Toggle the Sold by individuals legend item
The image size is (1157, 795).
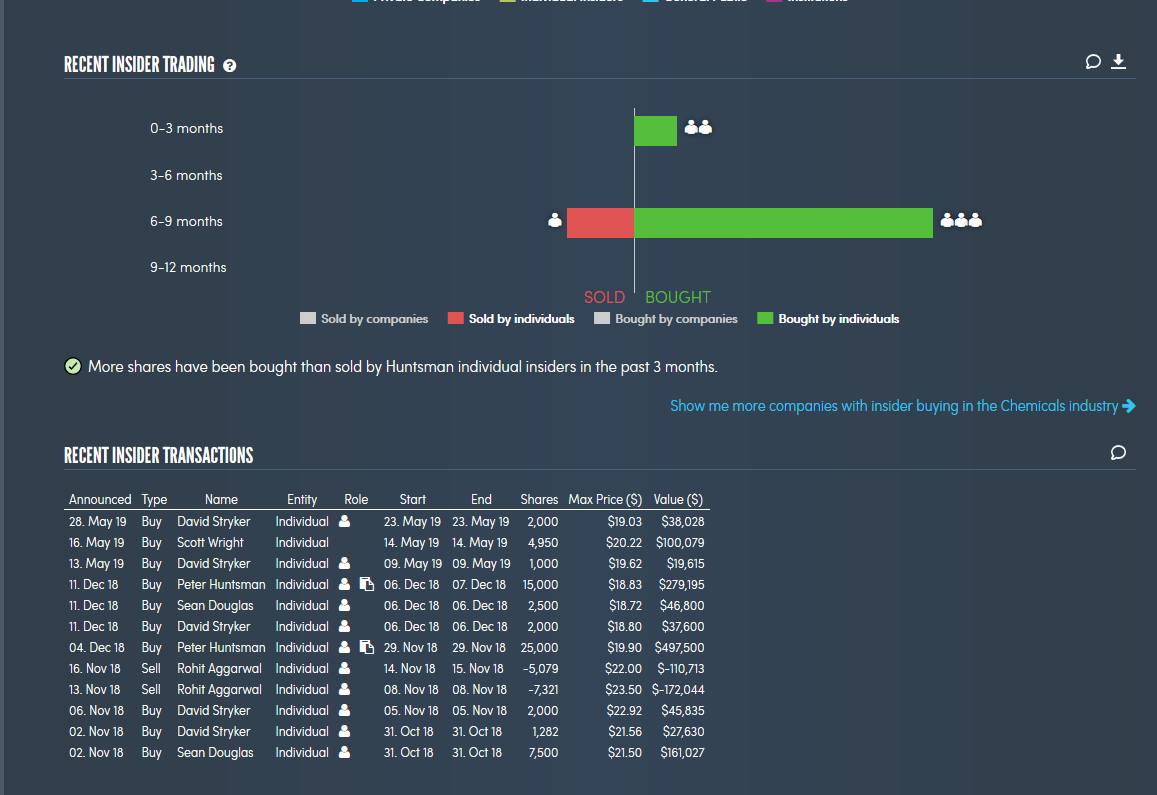coord(511,319)
